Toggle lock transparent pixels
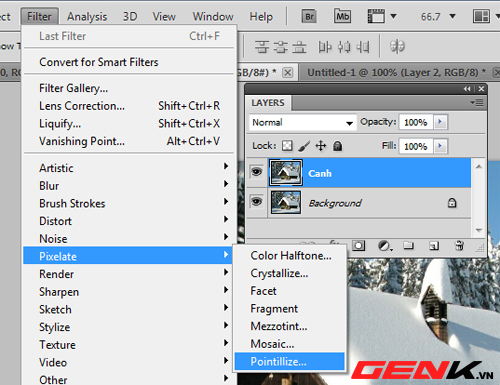This screenshot has width=500, height=385. (287, 146)
